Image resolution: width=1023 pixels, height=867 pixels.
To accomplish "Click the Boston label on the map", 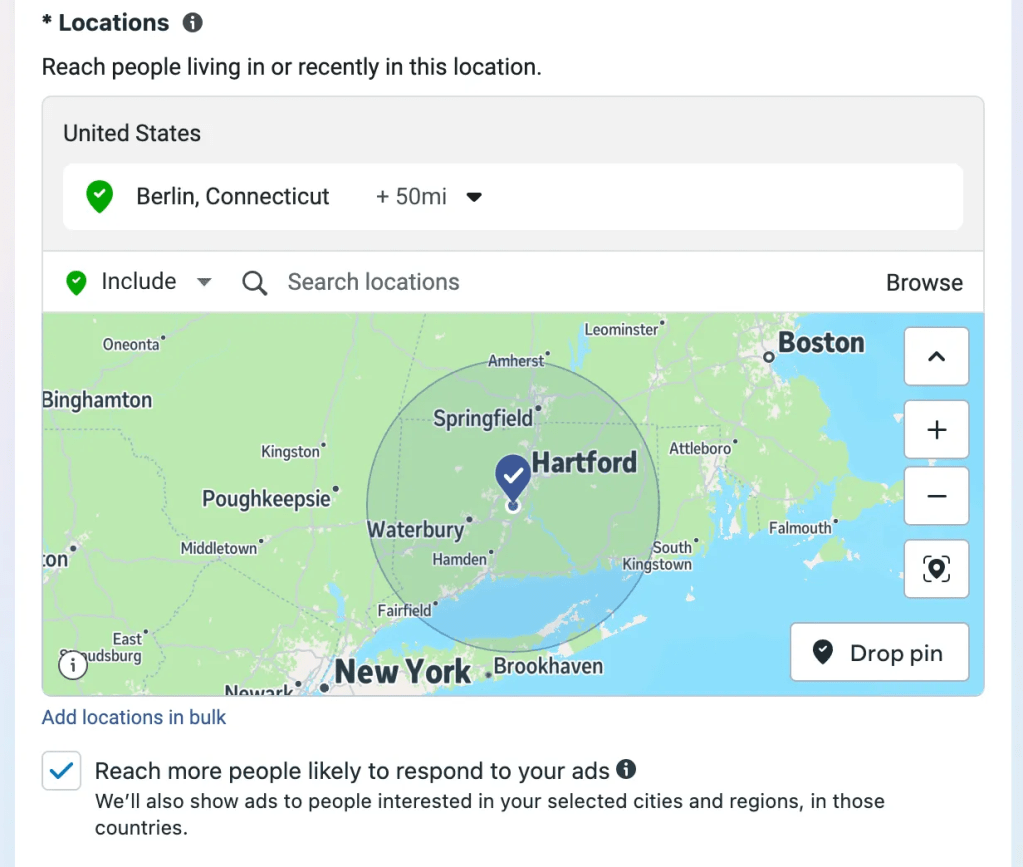I will click(x=820, y=343).
